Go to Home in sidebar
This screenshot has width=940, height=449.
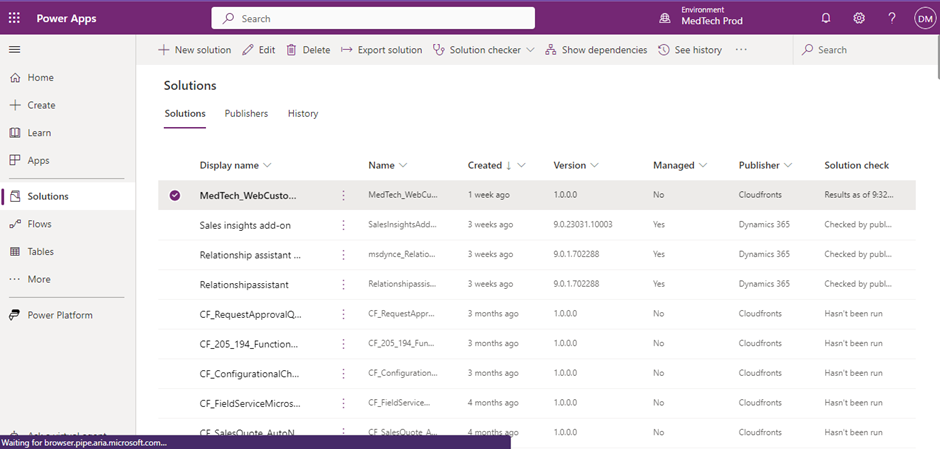40,77
